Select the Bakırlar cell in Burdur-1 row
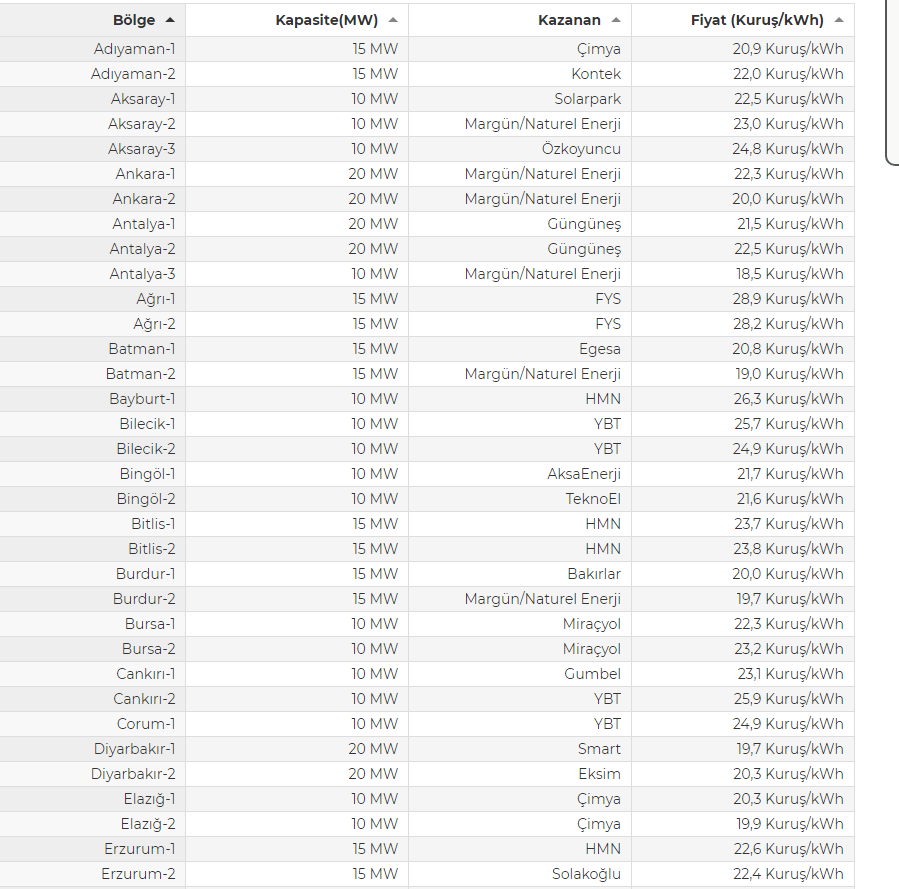 pos(520,574)
